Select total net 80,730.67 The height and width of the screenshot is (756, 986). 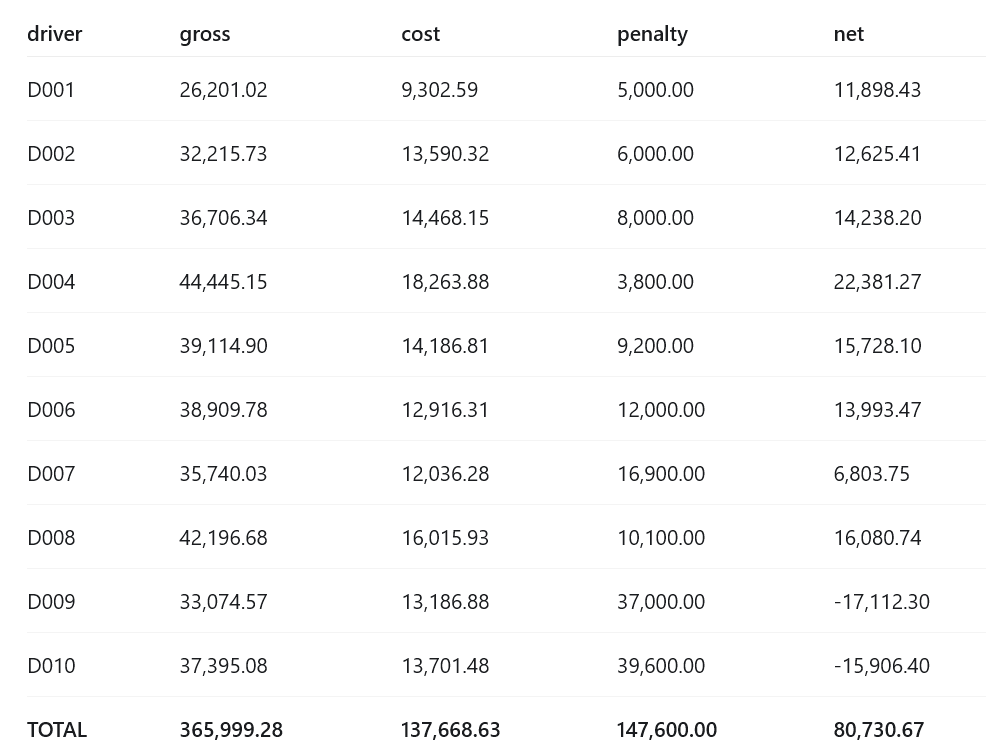click(x=879, y=730)
